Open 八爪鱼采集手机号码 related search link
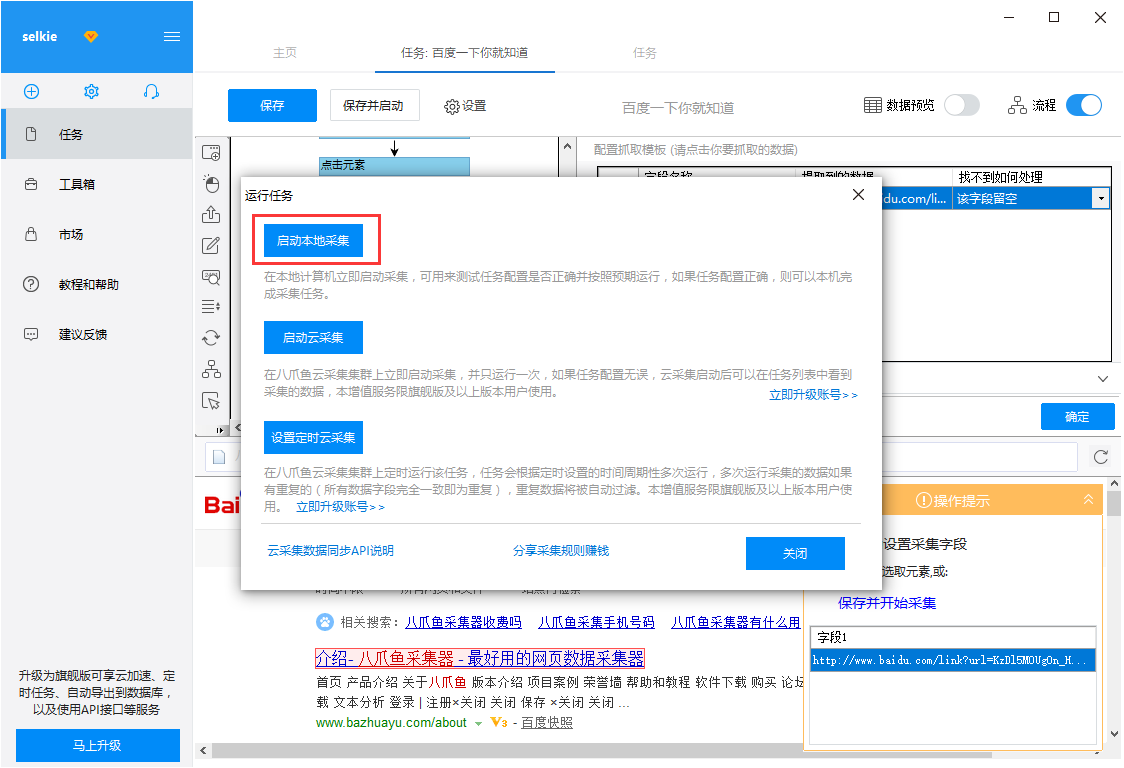The image size is (1124, 768). 596,622
